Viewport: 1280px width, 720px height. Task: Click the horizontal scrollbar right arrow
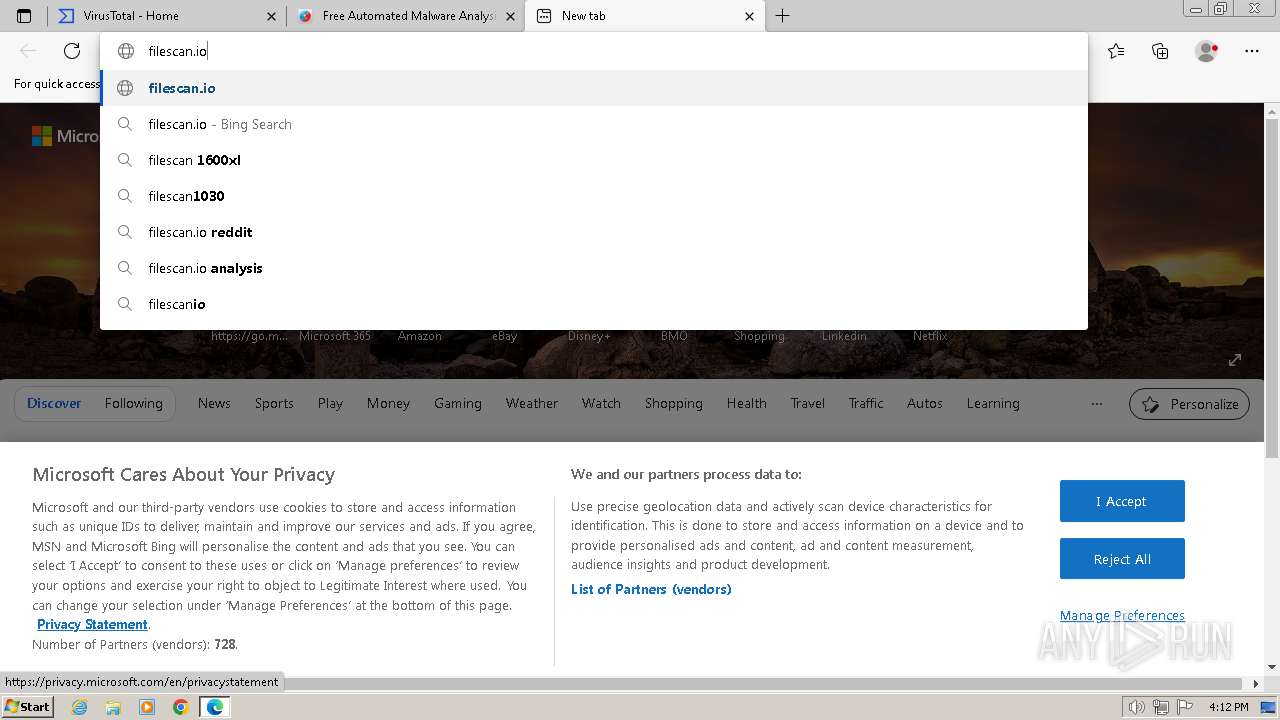point(1257,684)
